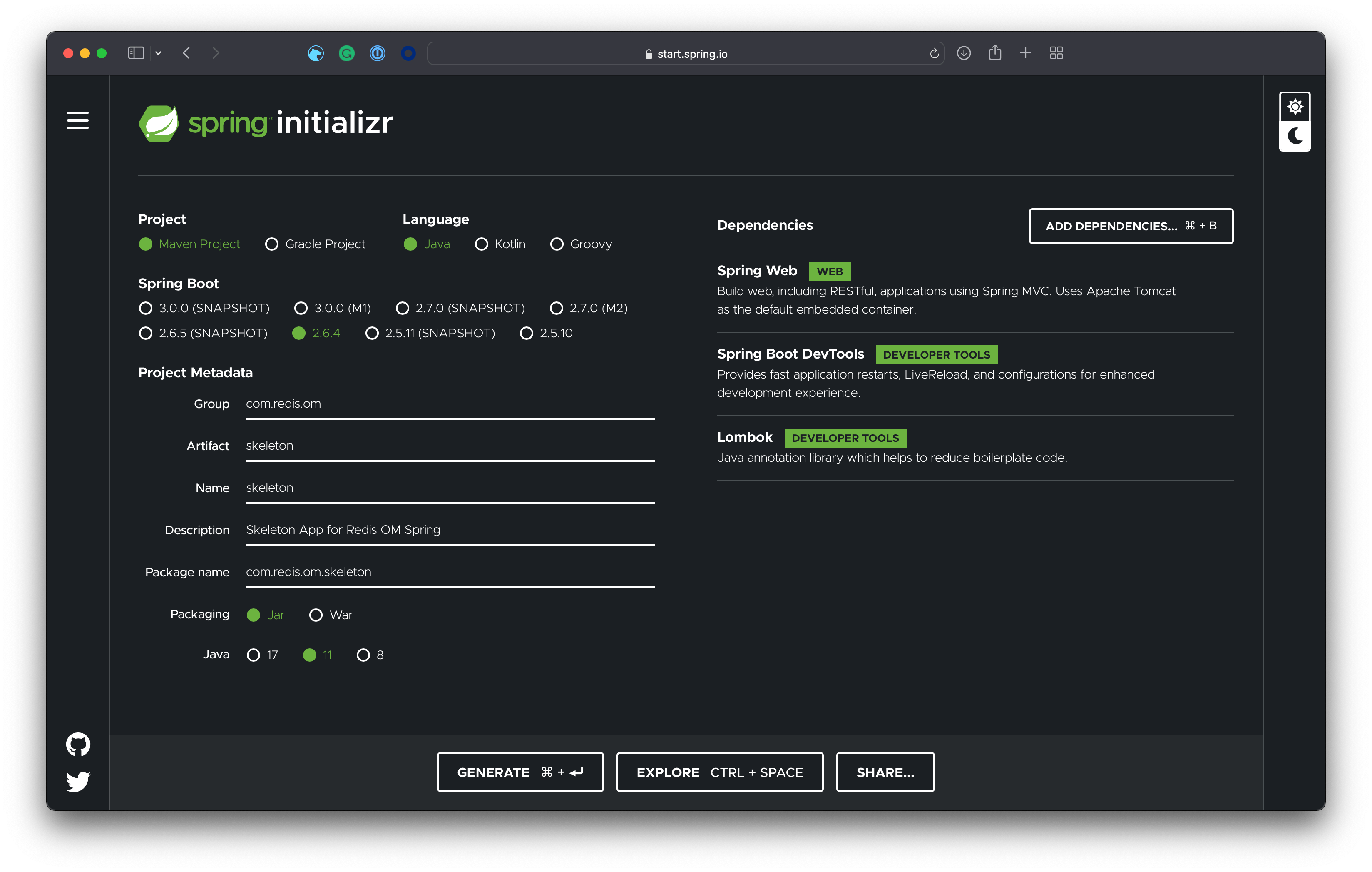Viewport: 1372px width, 872px height.
Task: Open the 1Password browser extension
Action: [x=377, y=53]
